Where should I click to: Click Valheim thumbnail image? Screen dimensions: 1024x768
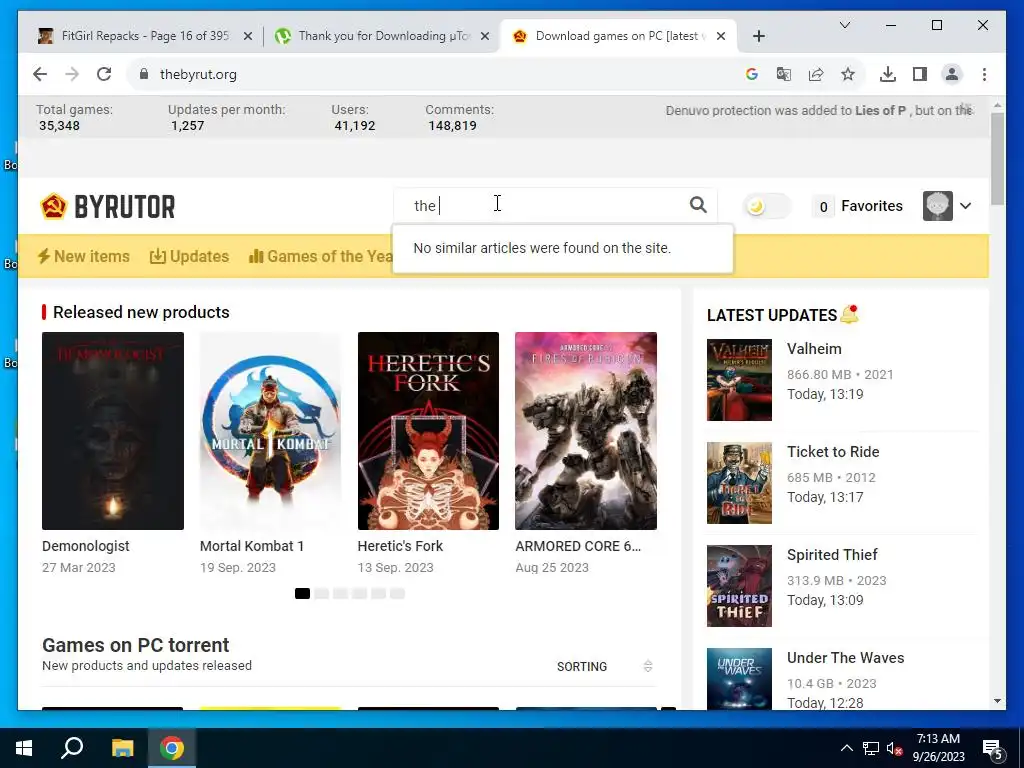[739, 379]
